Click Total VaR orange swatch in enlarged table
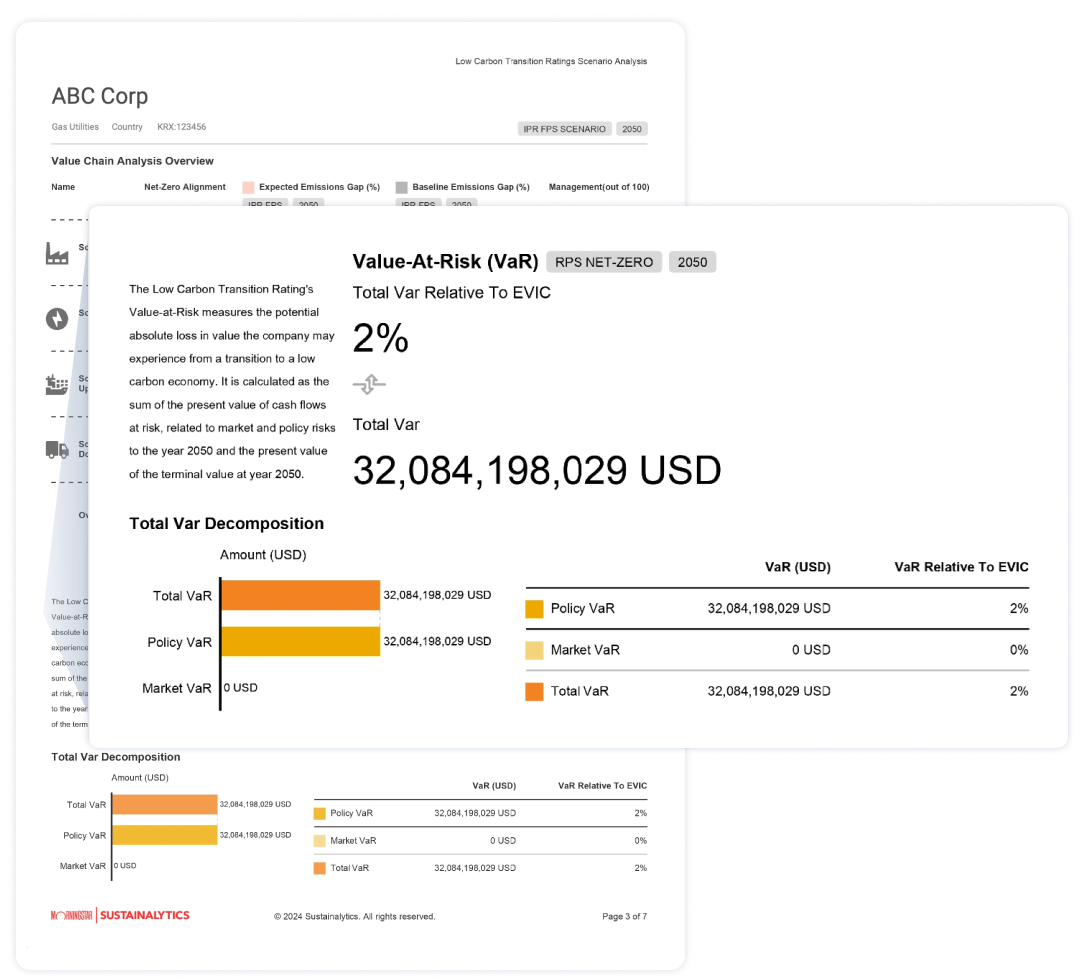This screenshot has width=1080, height=980. coord(535,691)
